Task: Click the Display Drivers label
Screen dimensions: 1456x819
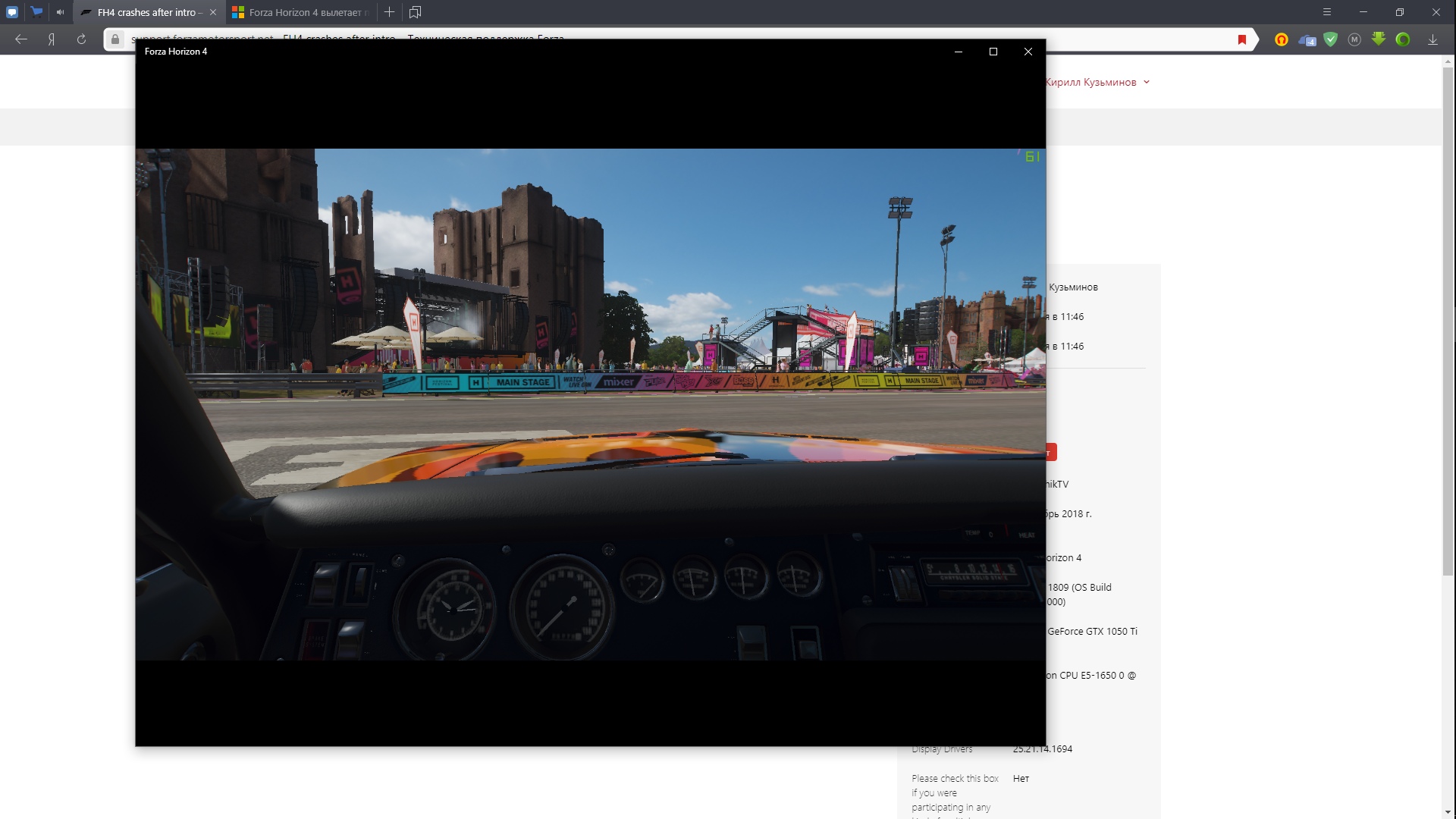Action: click(942, 749)
